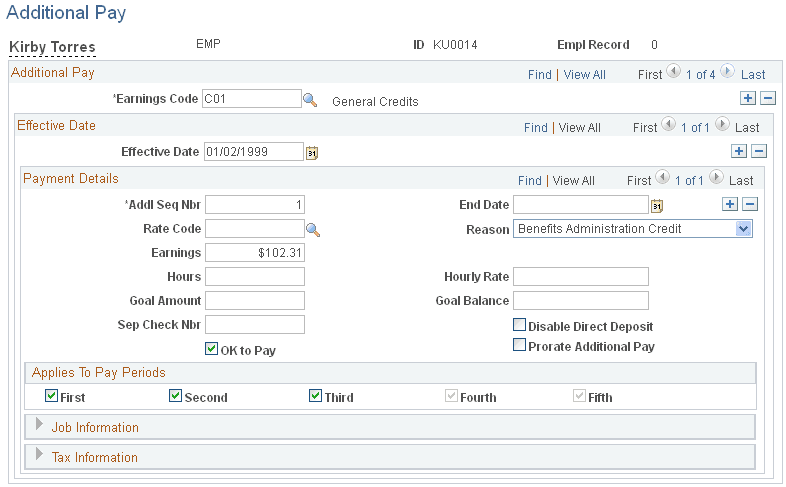The image size is (786, 487).
Task: Click the Addl Seq Nbr field
Action: click(x=255, y=205)
